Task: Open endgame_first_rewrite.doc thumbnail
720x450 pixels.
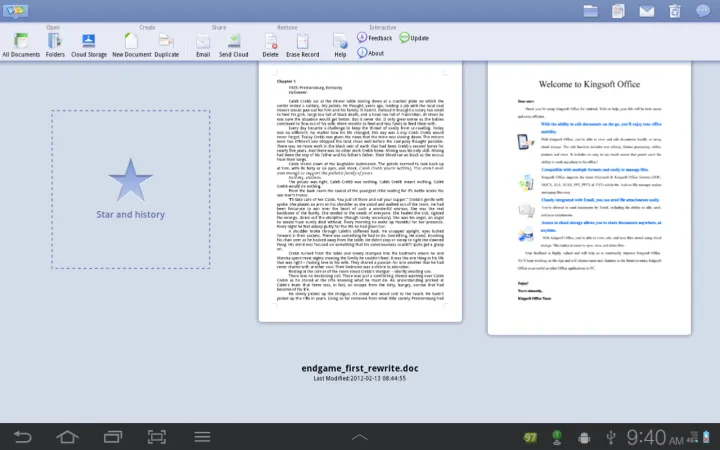Action: coord(360,190)
